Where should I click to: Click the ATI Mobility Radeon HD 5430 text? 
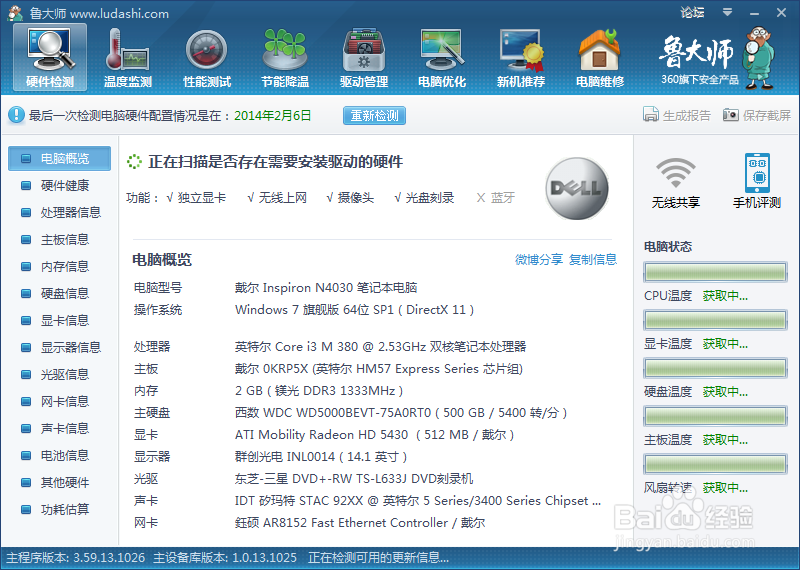[x=374, y=435]
